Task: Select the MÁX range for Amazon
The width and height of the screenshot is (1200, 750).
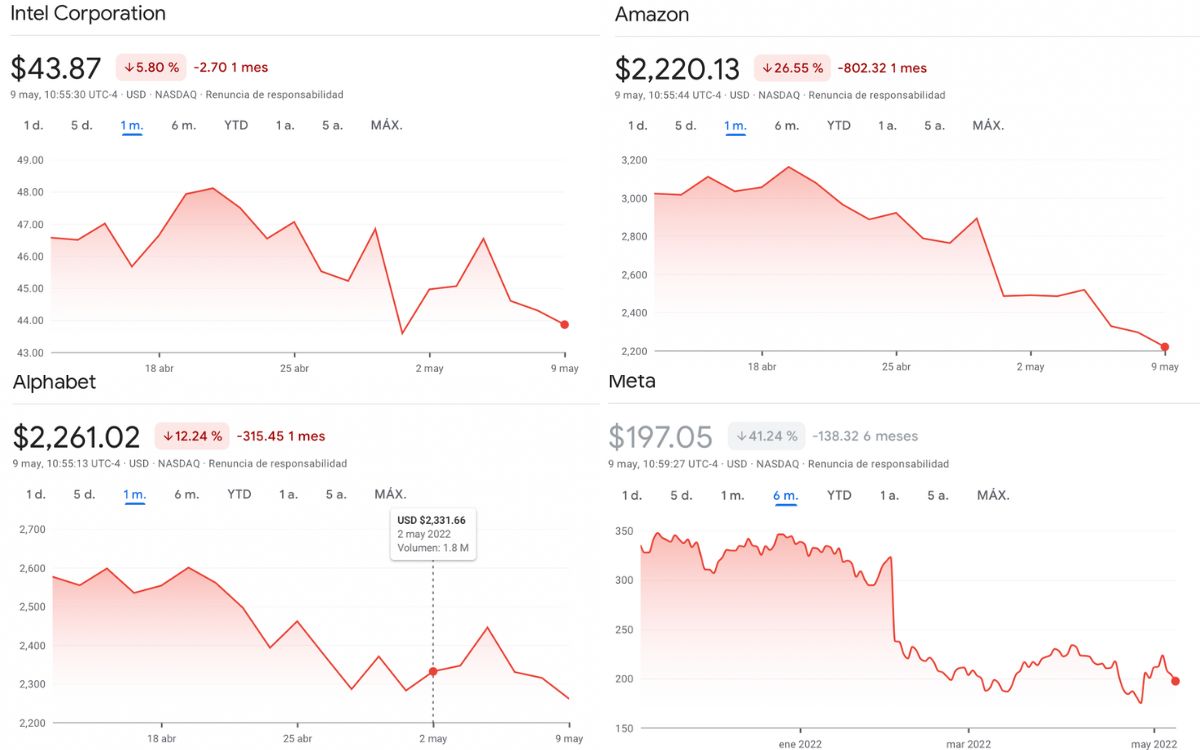Action: (988, 125)
